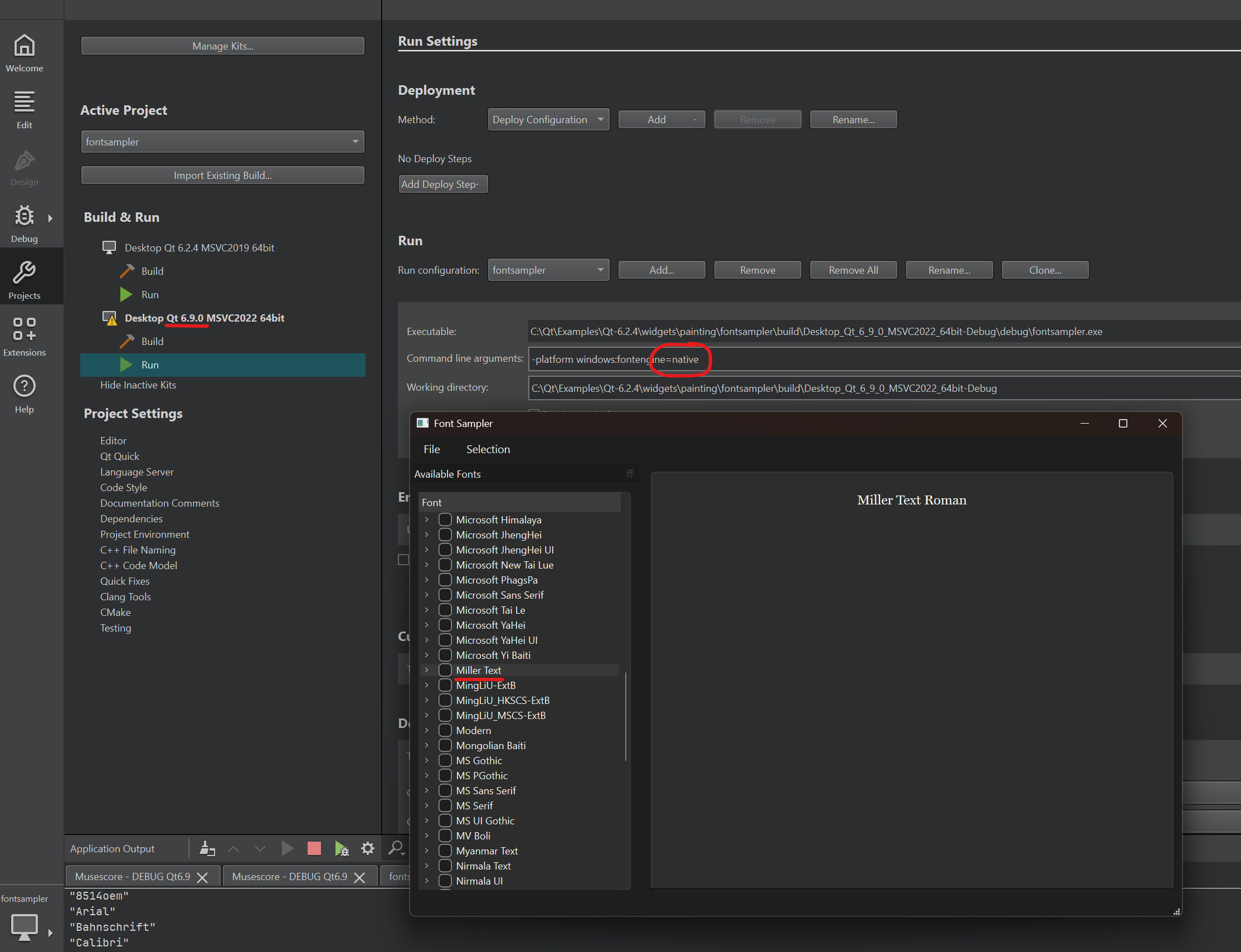Click green Run arrow under Qt 6.2.4 kit
Viewport: 1241px width, 952px height.
tap(126, 295)
